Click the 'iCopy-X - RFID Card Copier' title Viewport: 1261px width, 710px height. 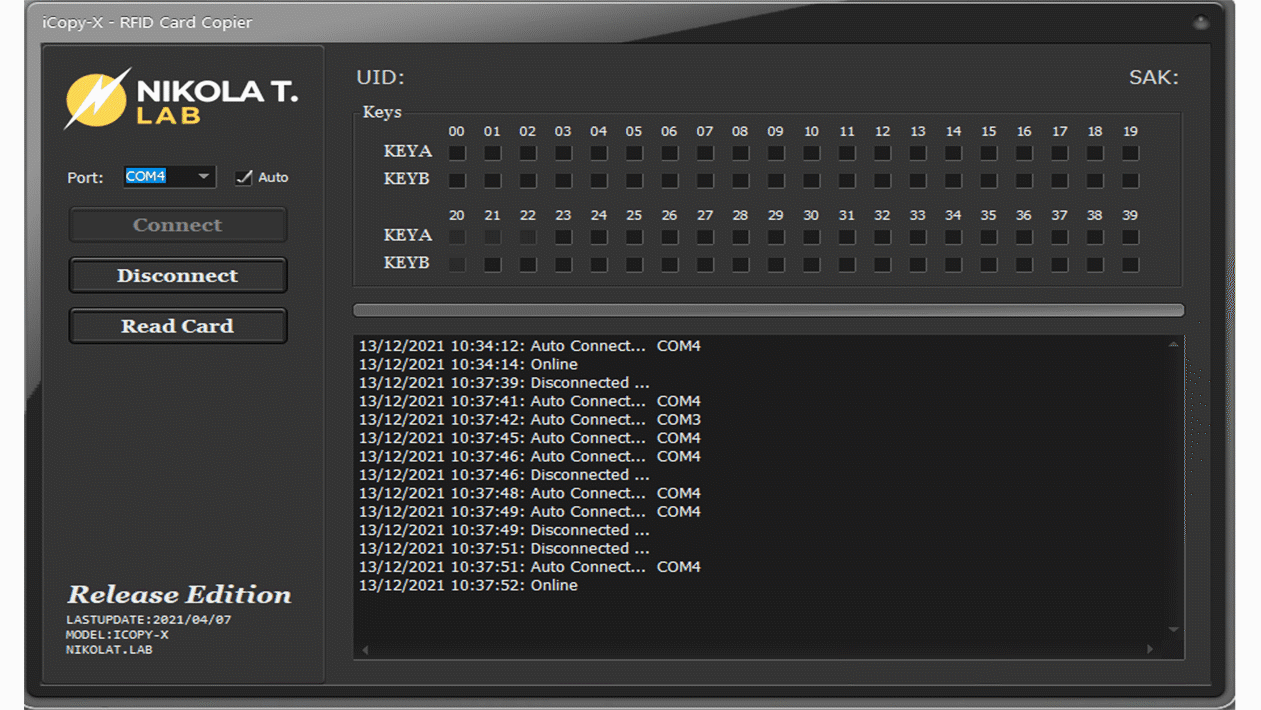147,23
